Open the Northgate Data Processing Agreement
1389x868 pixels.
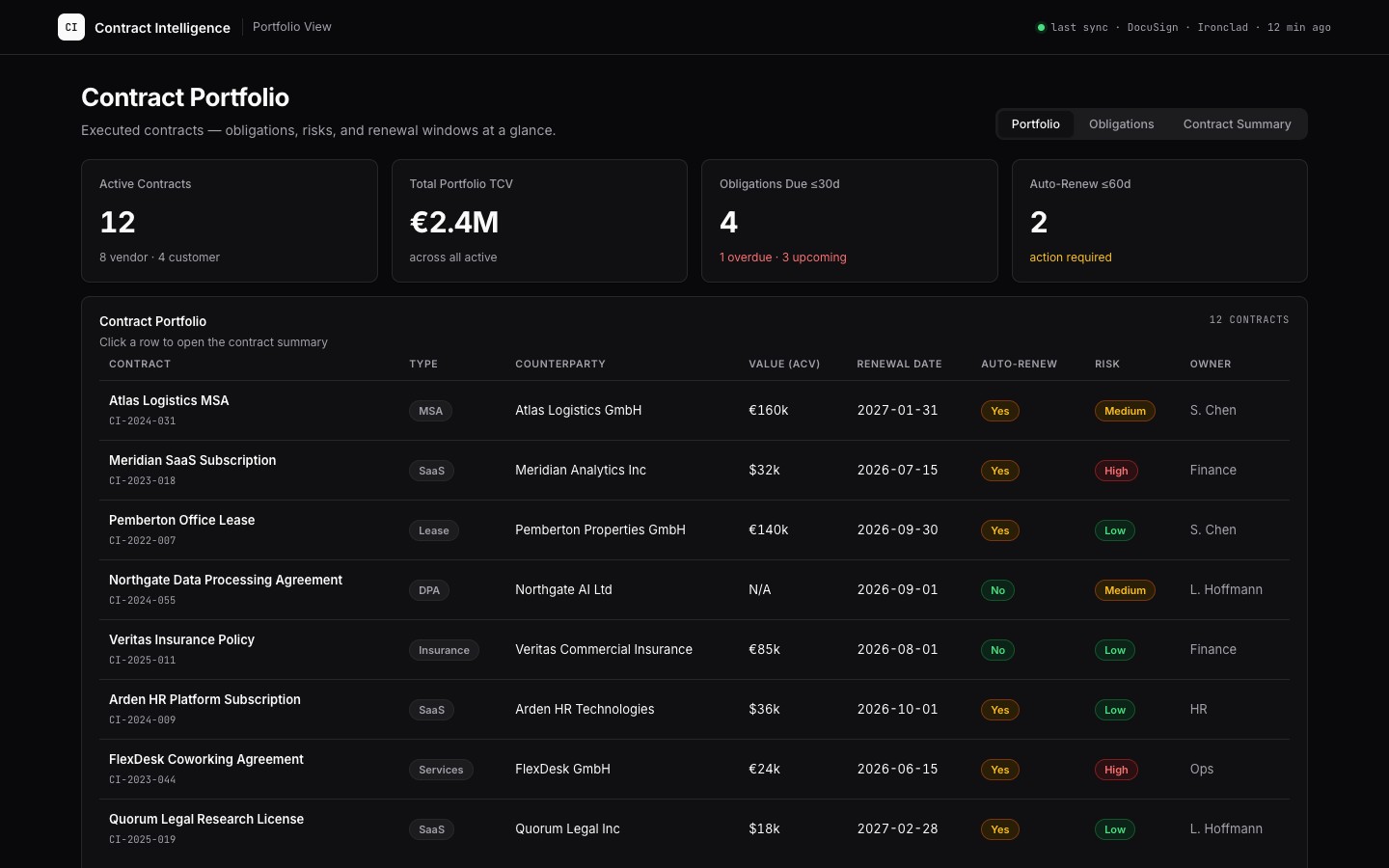click(694, 590)
